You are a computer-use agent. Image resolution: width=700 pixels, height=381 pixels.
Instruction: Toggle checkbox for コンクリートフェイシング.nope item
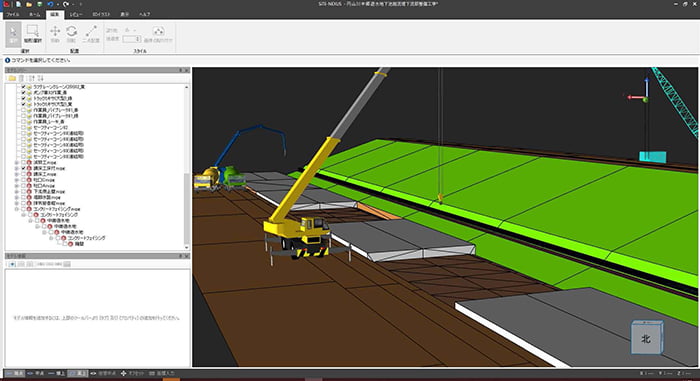click(24, 209)
